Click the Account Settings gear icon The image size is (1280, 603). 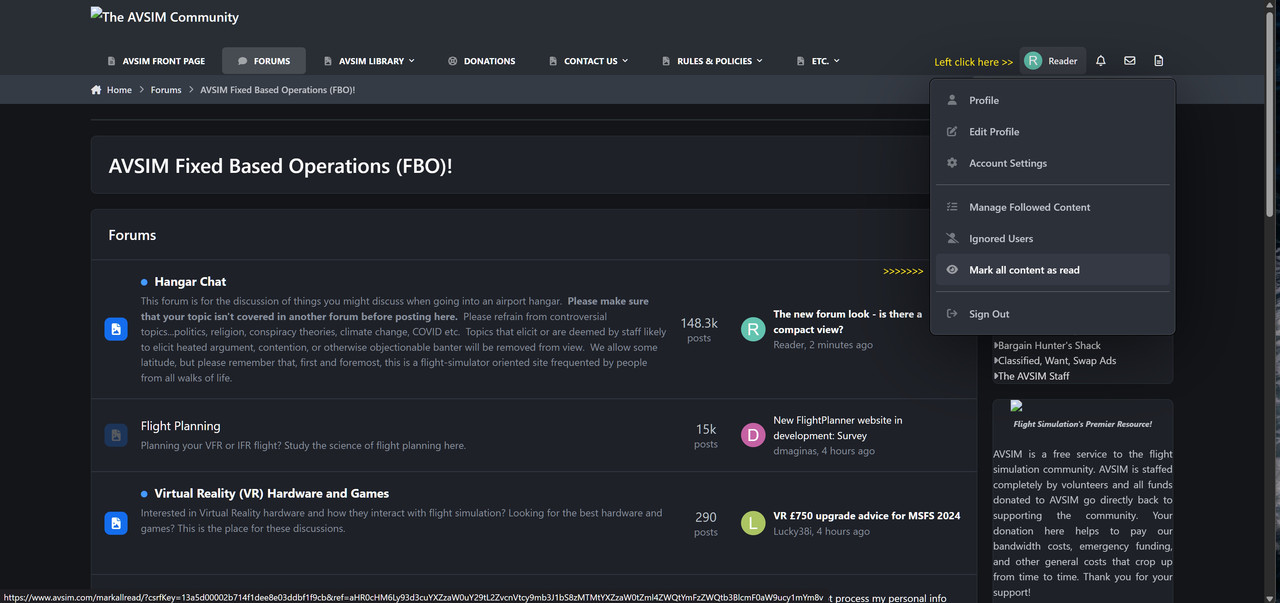(952, 163)
